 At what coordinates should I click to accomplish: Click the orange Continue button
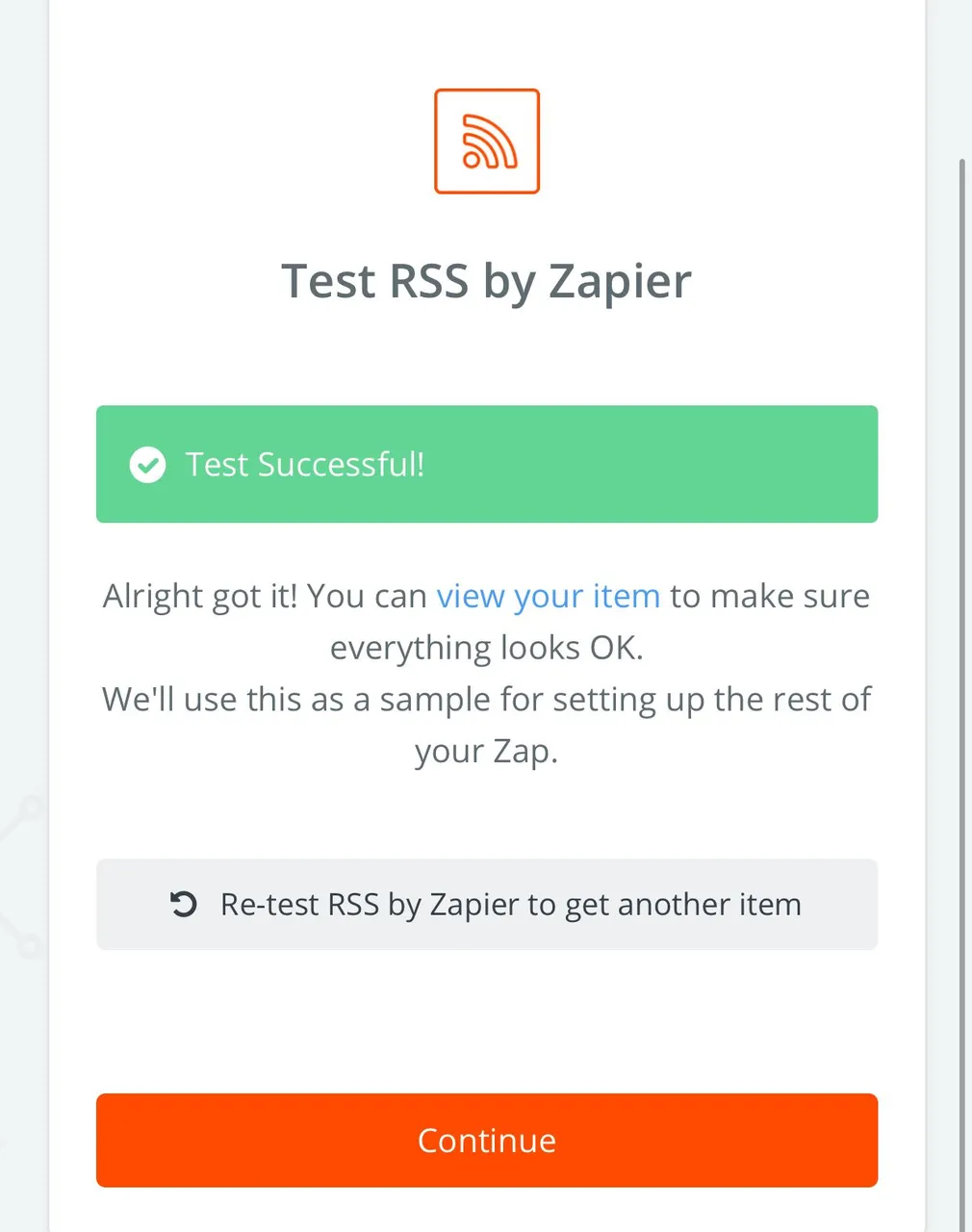coord(487,1141)
